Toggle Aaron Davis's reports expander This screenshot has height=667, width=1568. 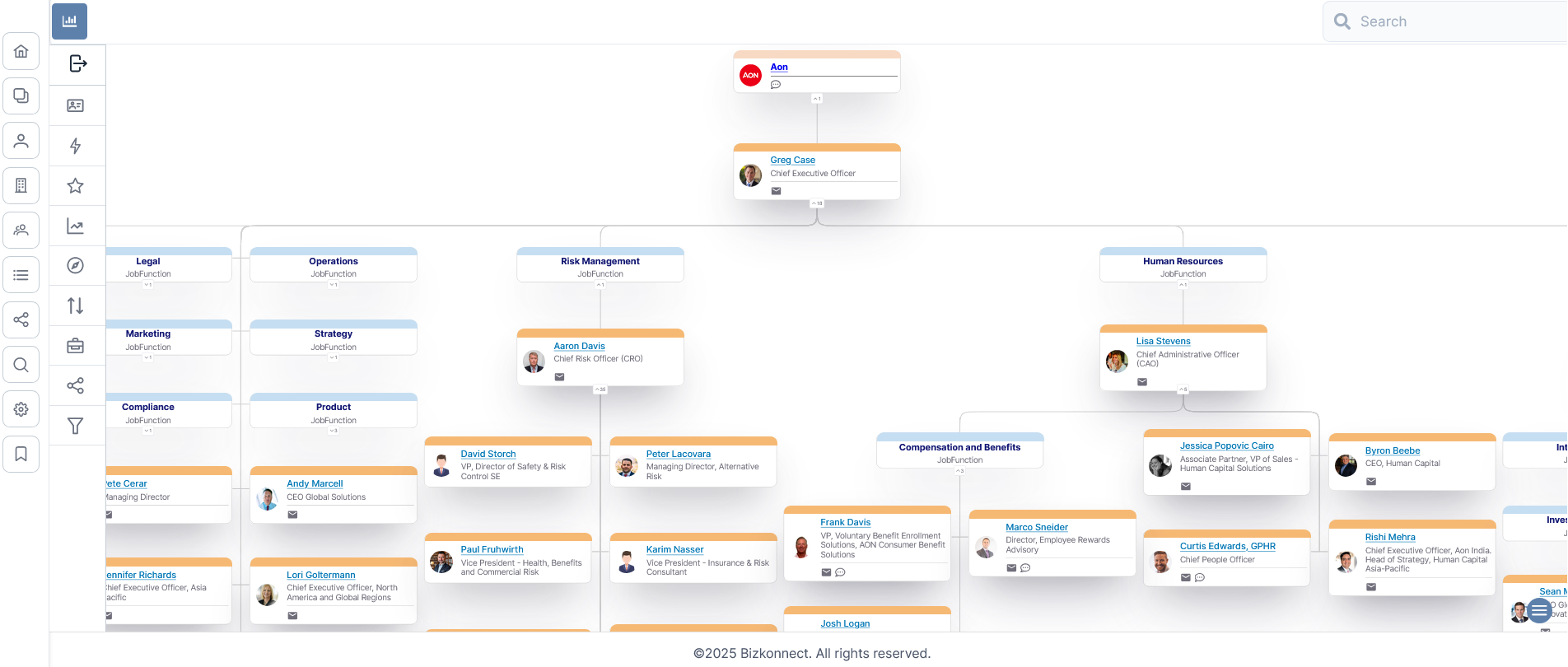[600, 389]
